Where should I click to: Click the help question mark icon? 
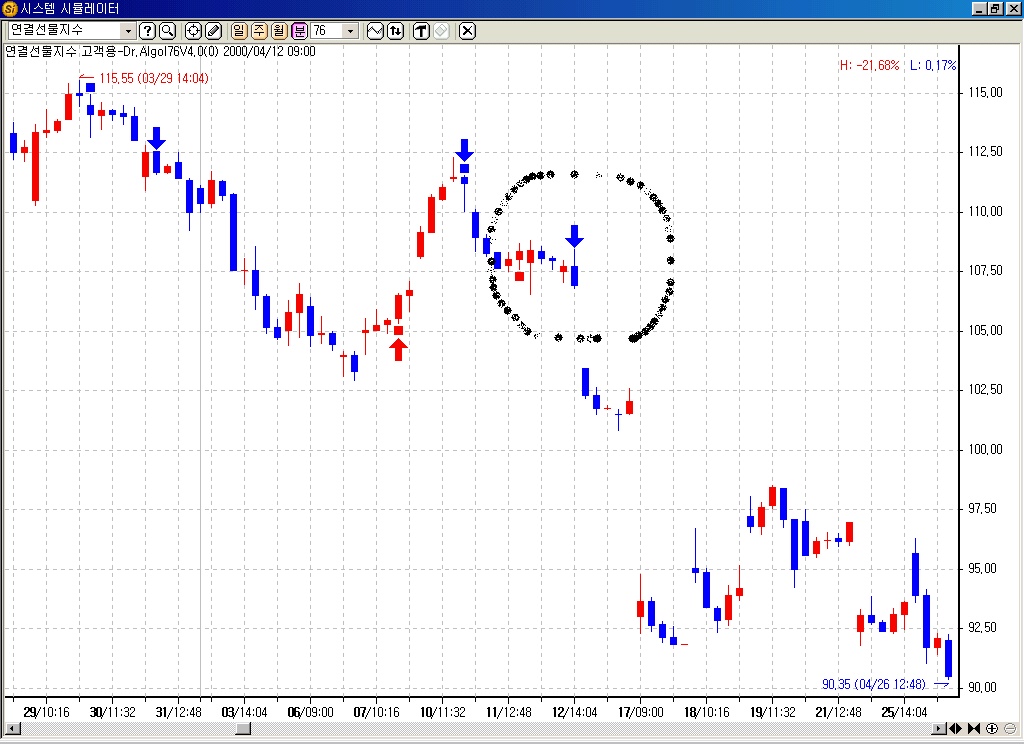(147, 31)
